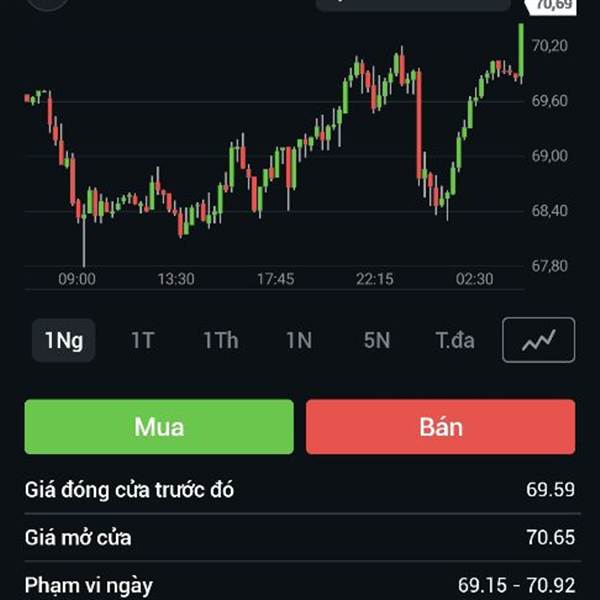
Task: Click the 70,69 current price label
Action: tap(551, 6)
